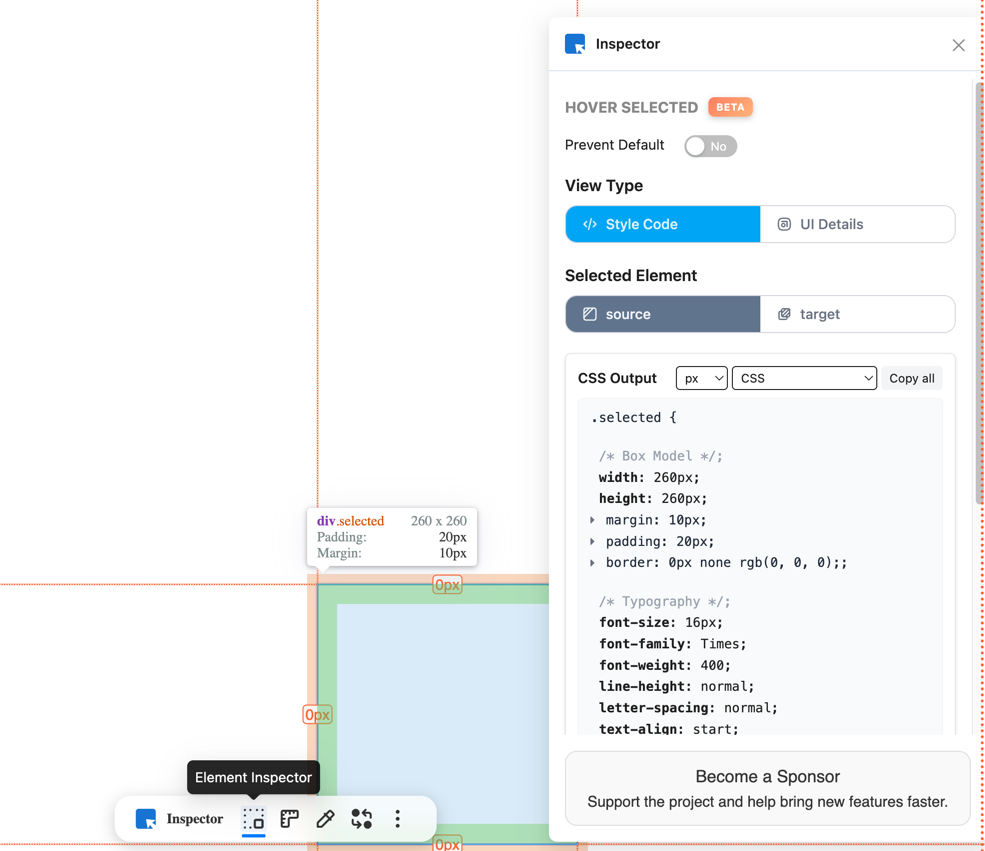Click the font-family: Times line

click(x=673, y=644)
